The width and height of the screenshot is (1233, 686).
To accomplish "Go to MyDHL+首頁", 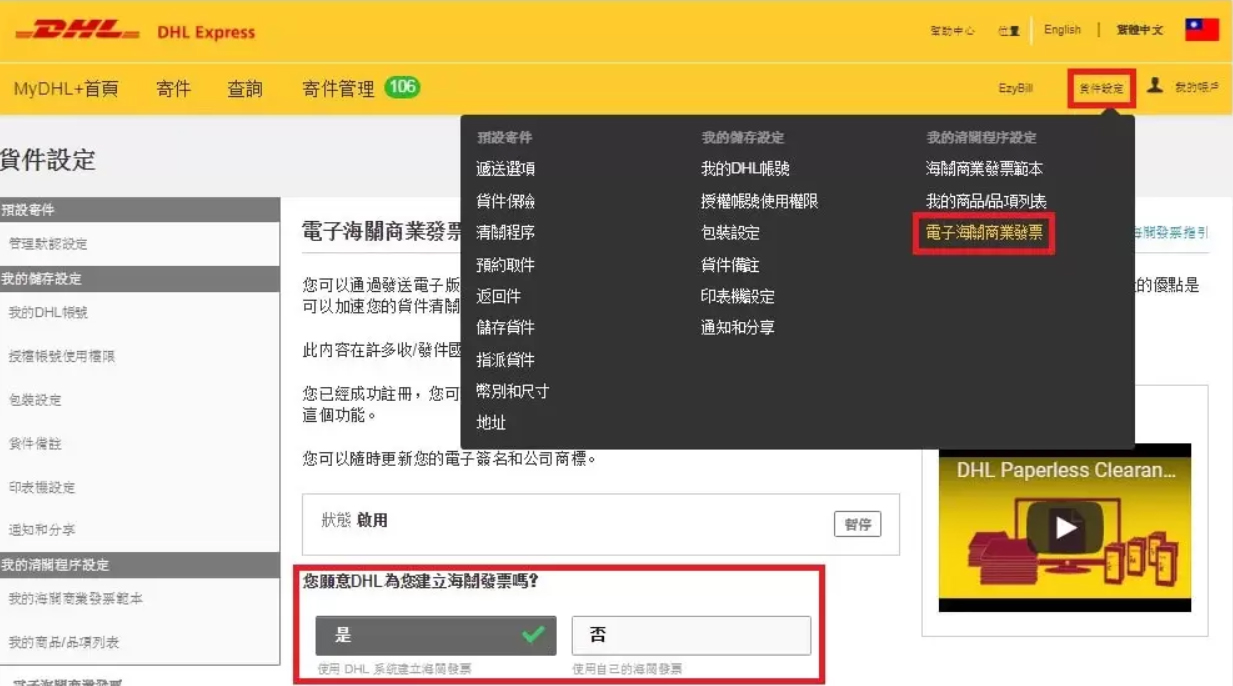I will (x=66, y=89).
